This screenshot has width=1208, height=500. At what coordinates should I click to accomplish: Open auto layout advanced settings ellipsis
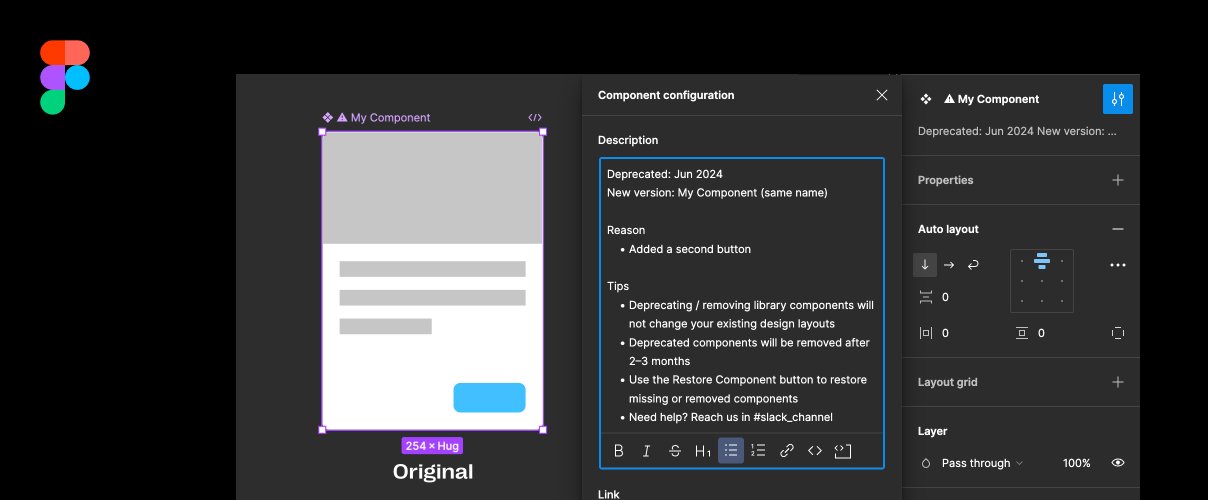[x=1118, y=265]
